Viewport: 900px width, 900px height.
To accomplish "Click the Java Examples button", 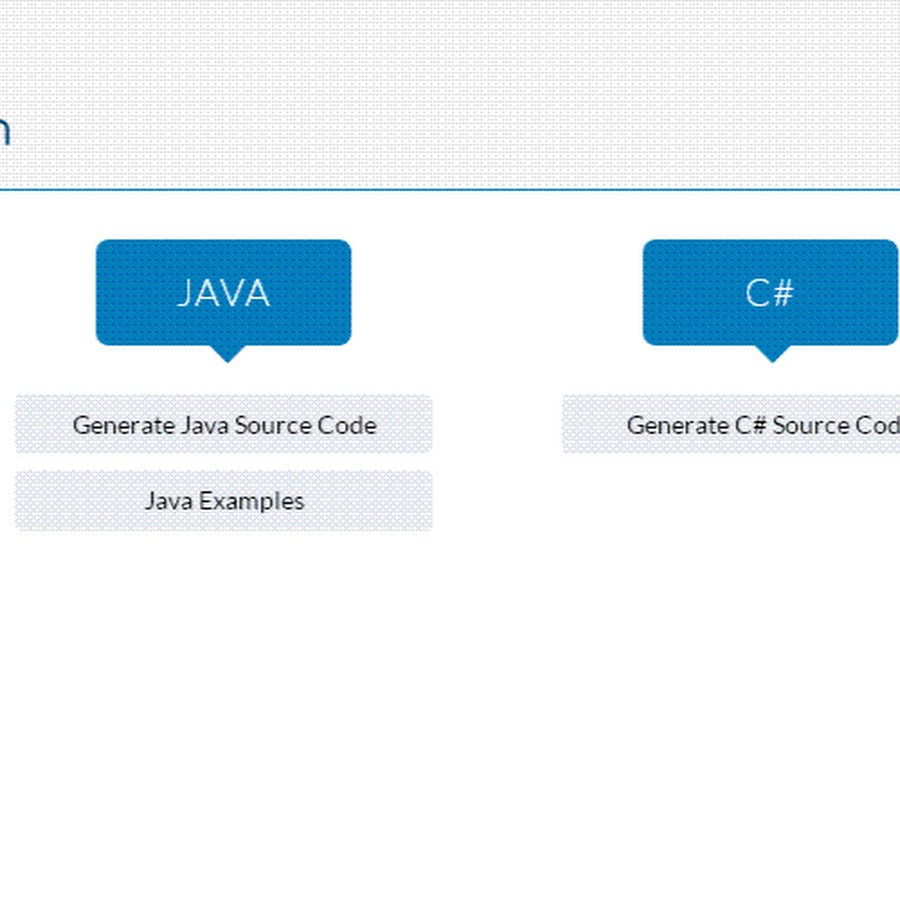I will coord(223,500).
